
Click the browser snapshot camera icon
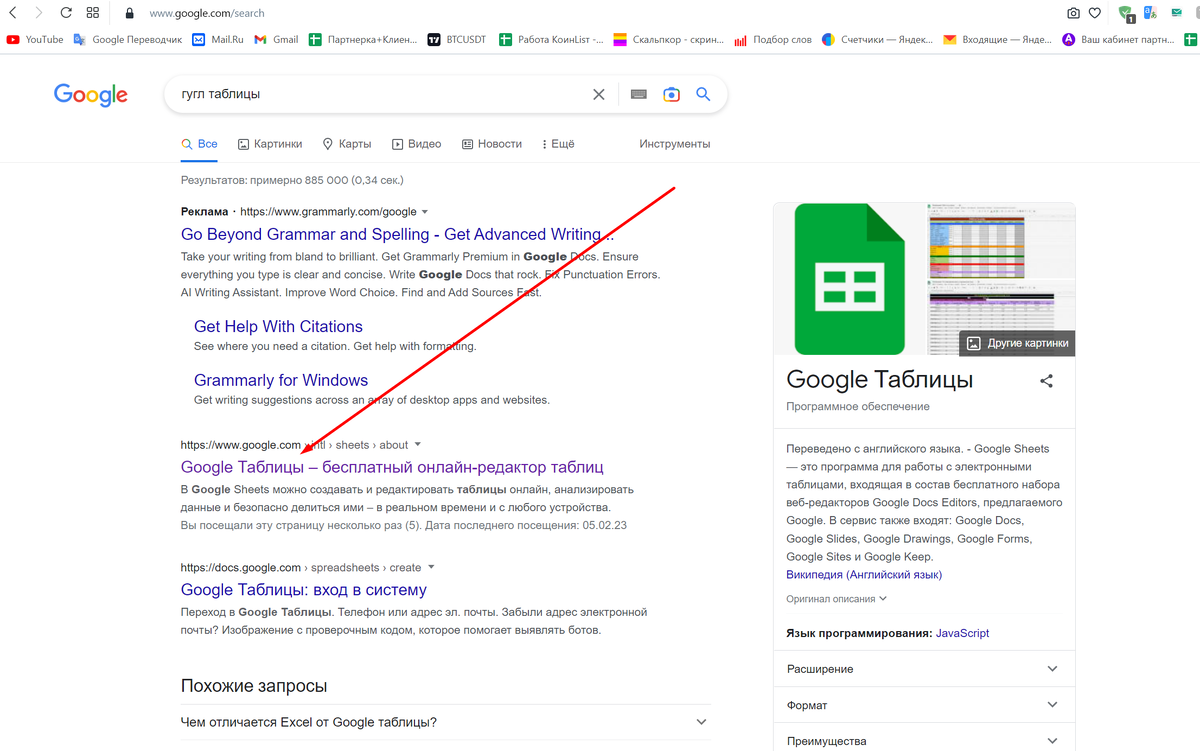pyautogui.click(x=1073, y=13)
